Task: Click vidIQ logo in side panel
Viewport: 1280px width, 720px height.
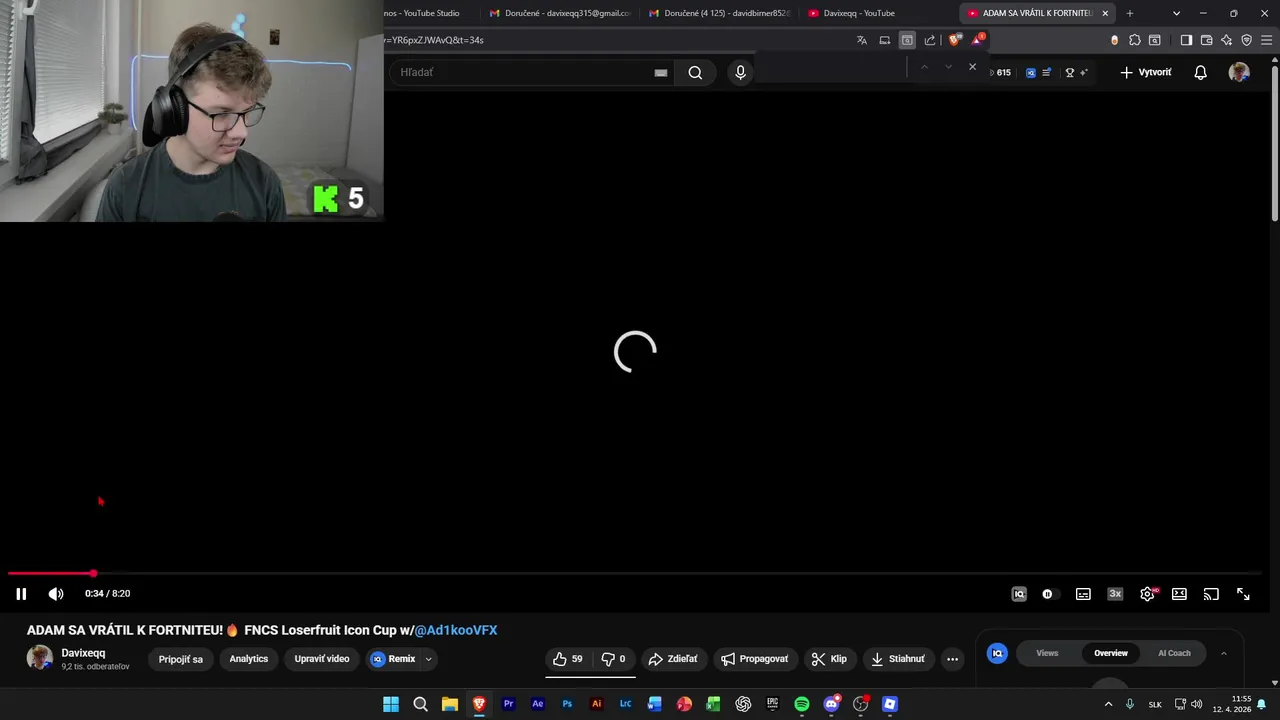Action: coord(997,653)
